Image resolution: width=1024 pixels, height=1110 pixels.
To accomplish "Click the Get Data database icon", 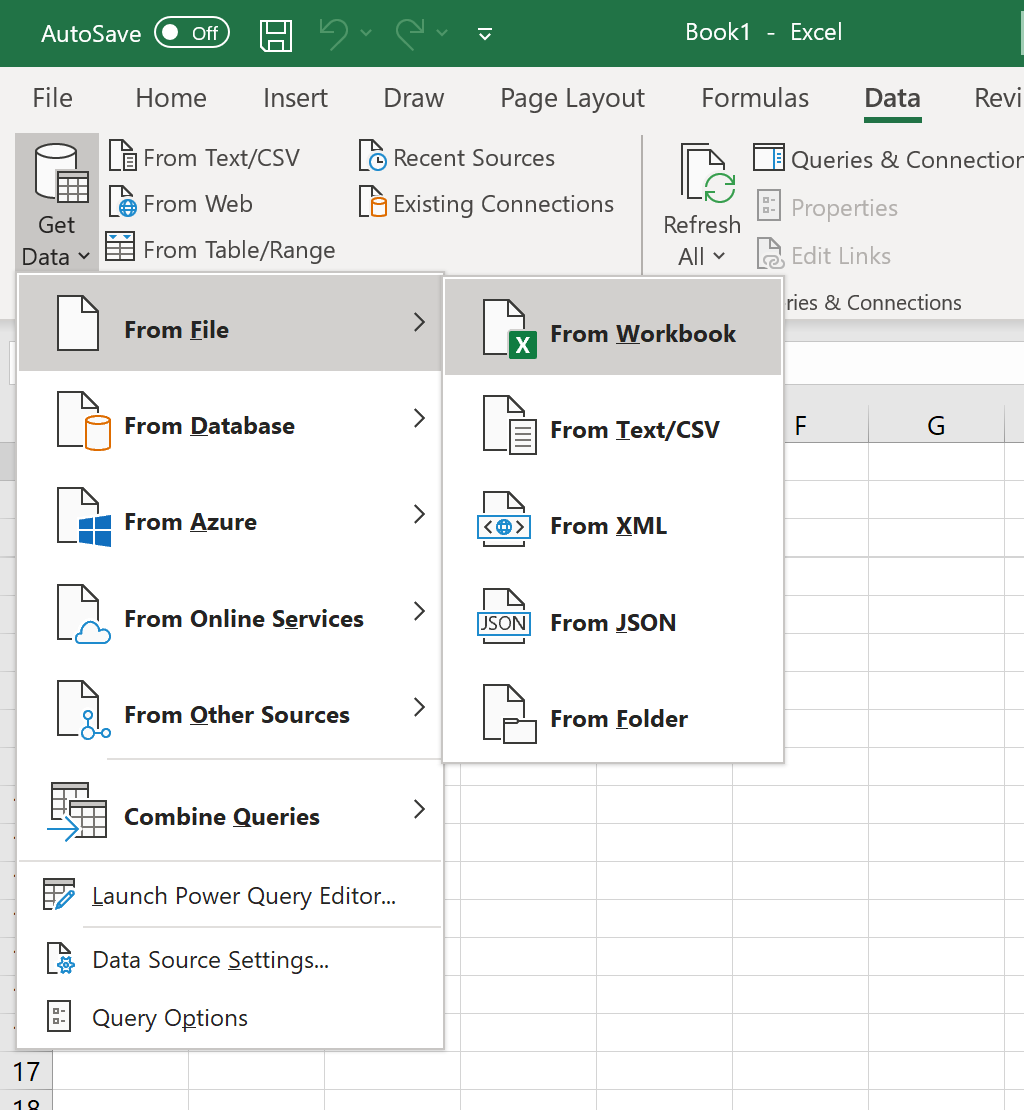I will (x=61, y=173).
